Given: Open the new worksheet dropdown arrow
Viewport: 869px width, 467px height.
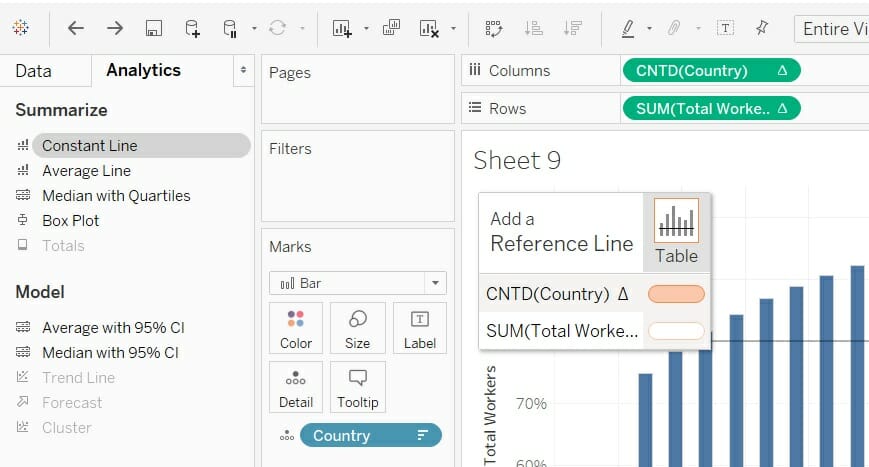Looking at the screenshot, I should (366, 28).
